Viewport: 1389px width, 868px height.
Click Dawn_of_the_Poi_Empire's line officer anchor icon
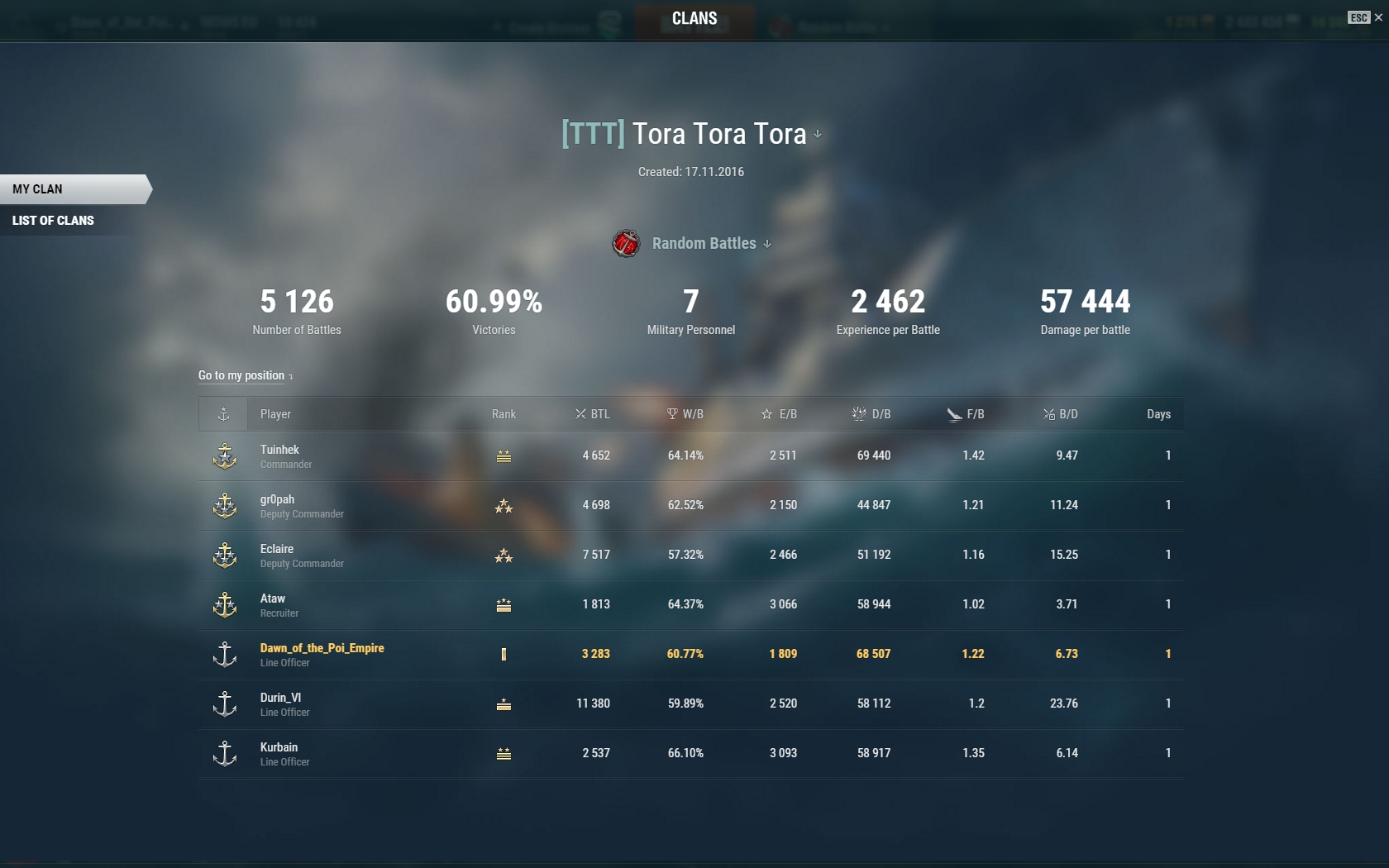(x=225, y=655)
